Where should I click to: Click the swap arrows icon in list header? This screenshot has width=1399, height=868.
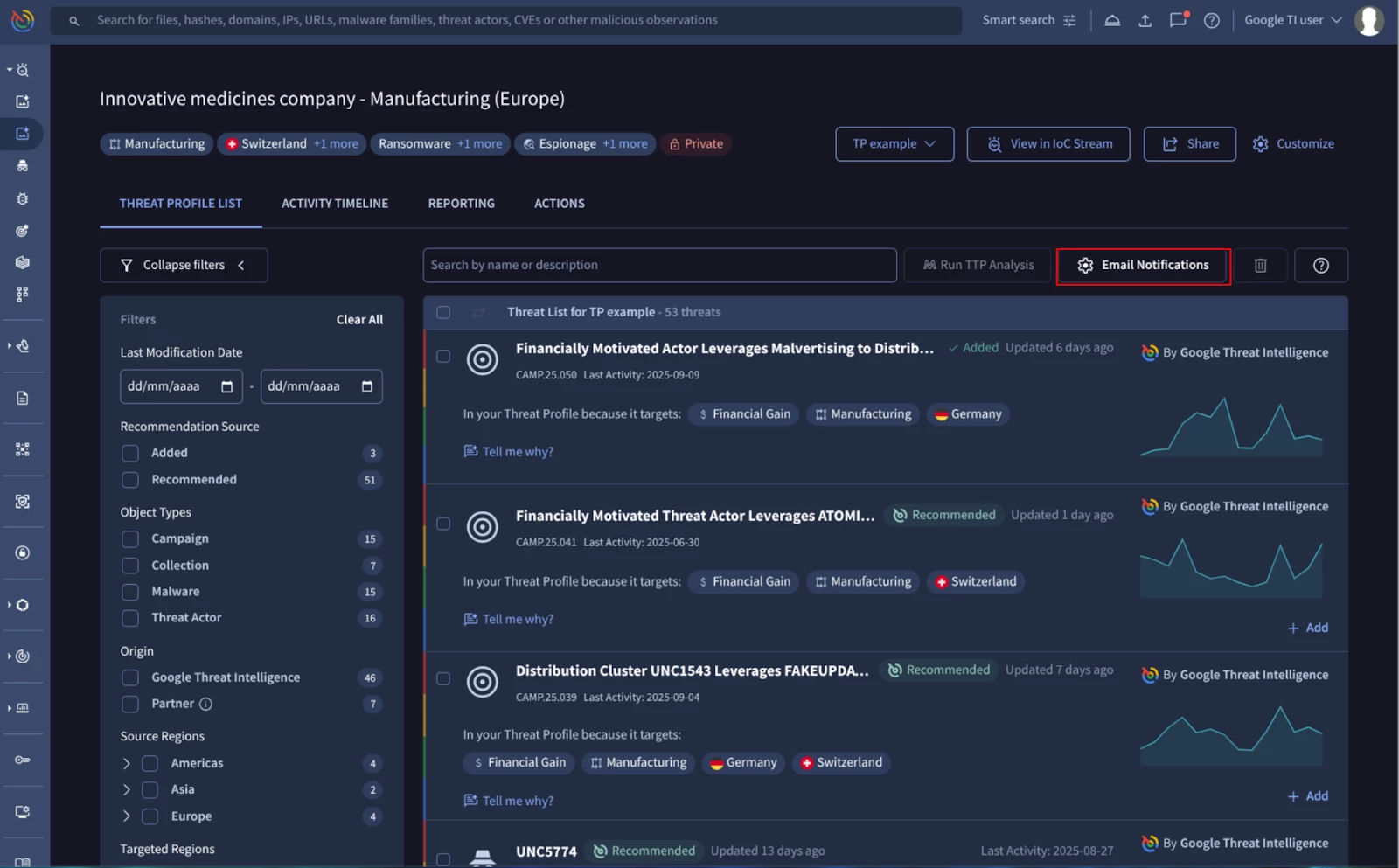pos(478,312)
